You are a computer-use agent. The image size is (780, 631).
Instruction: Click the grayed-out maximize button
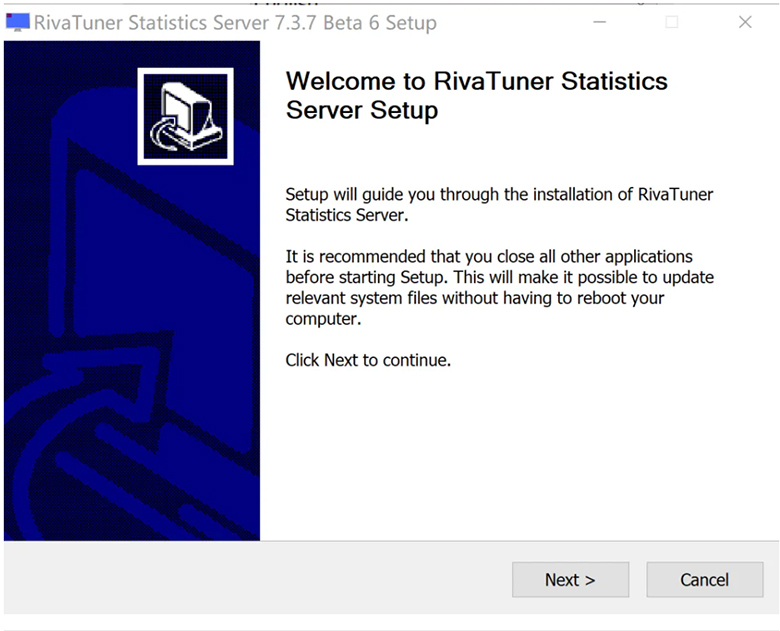672,22
